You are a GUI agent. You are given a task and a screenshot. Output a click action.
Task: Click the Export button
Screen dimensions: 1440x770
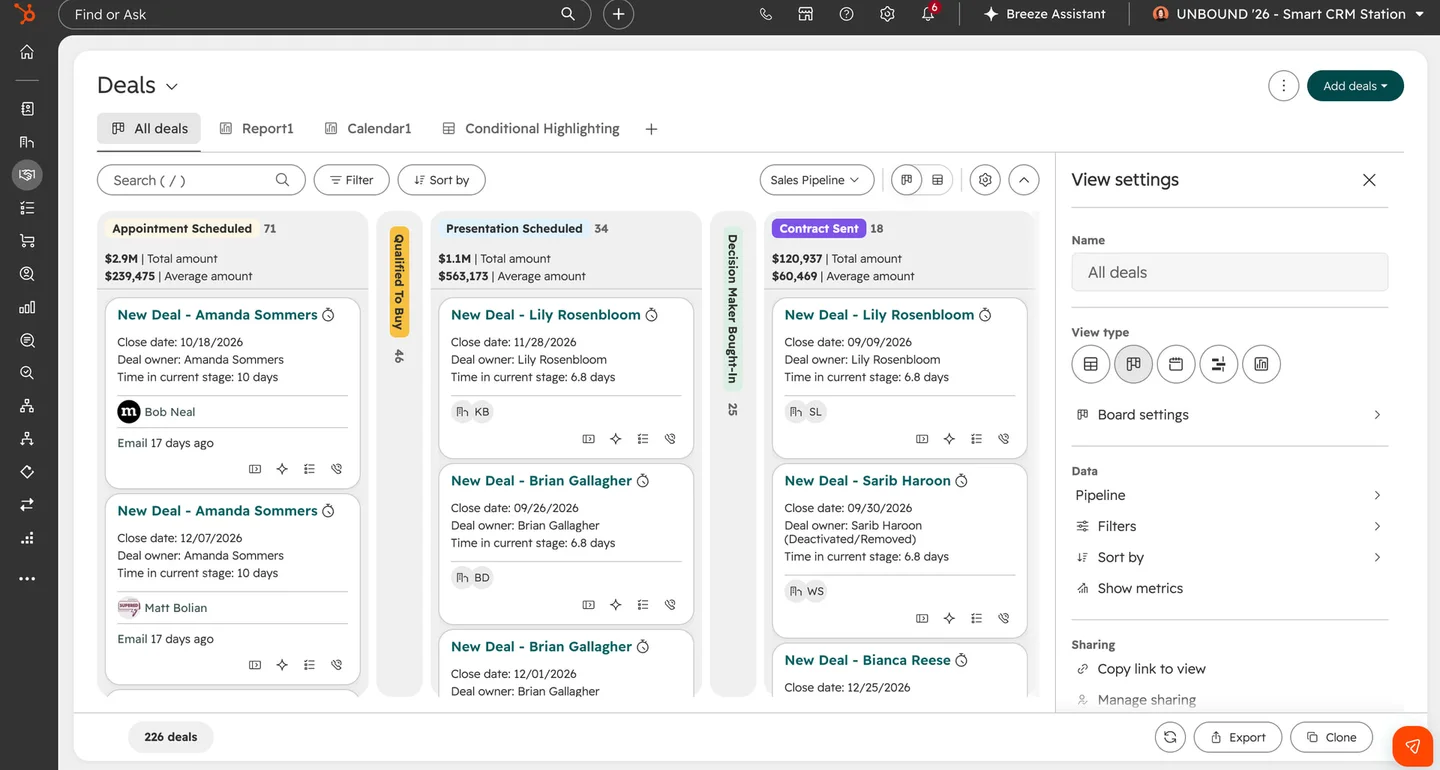(x=1238, y=737)
